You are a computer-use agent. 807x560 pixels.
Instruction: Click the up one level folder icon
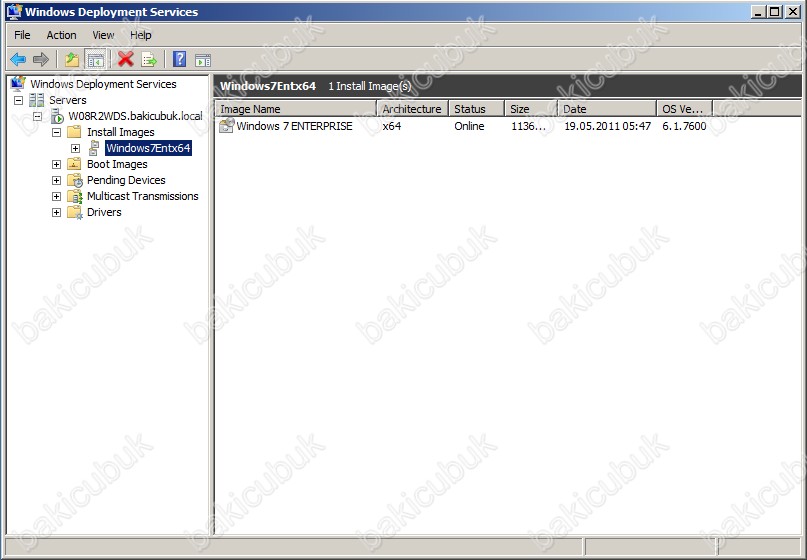pyautogui.click(x=72, y=60)
